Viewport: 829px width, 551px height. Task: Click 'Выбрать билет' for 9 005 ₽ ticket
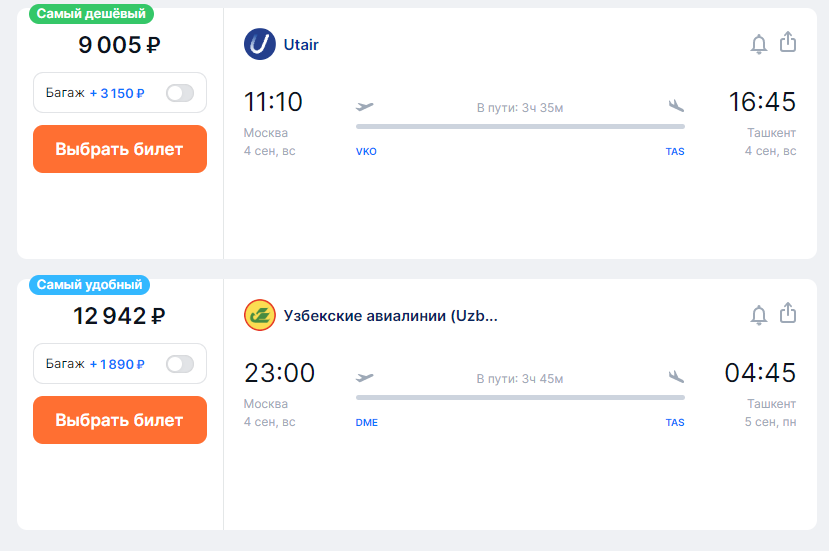120,149
